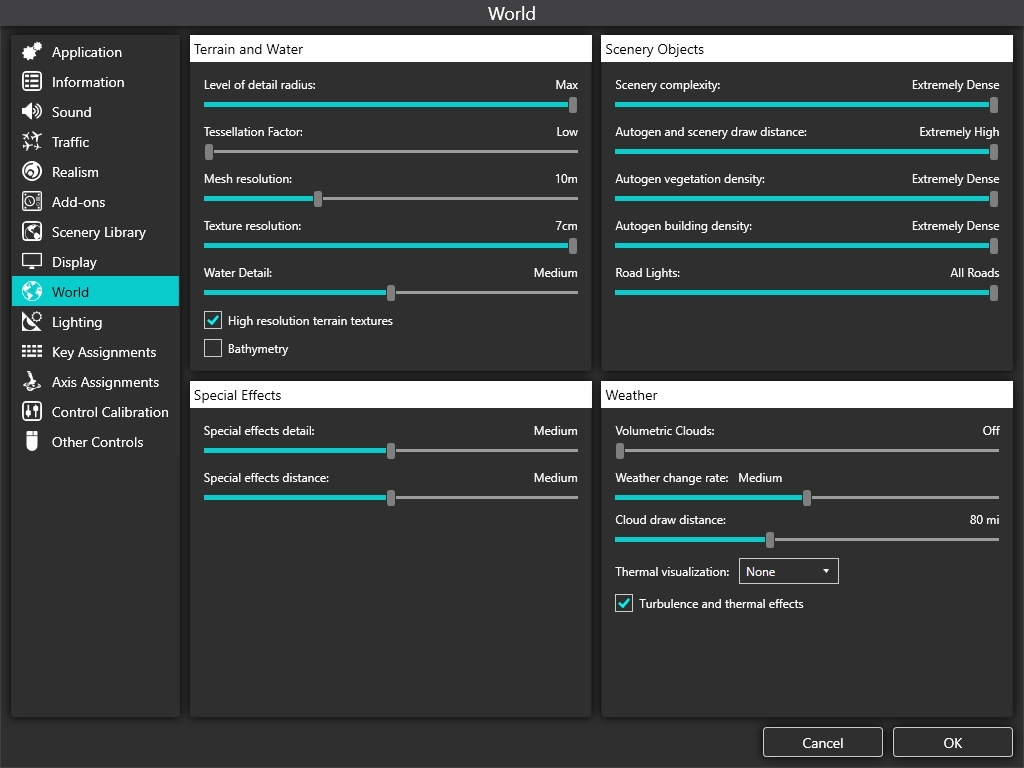
Task: Click the Water Detail slider handle
Action: pos(391,293)
